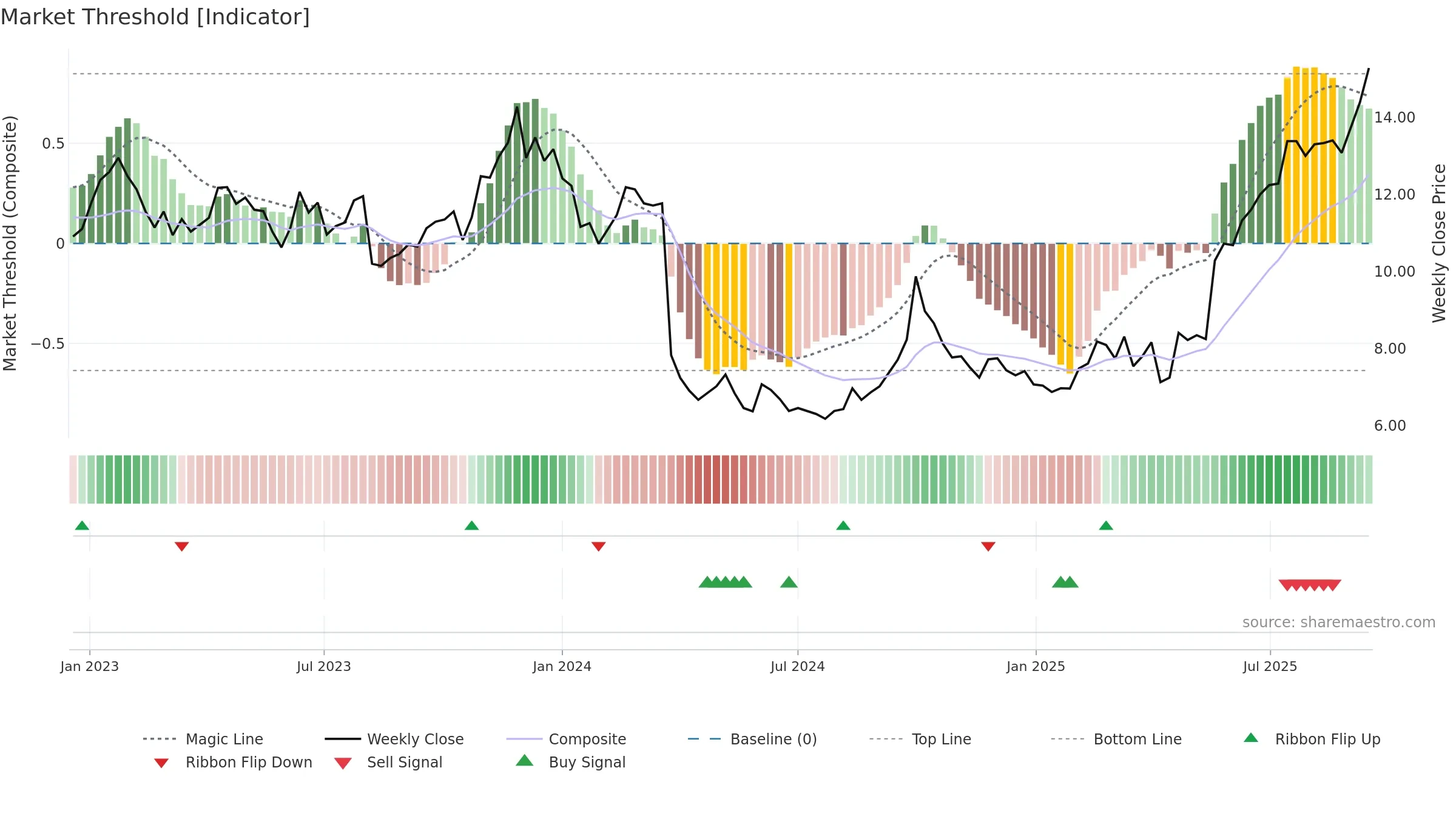The image size is (1456, 819).
Task: Click the 0.5 composite axis label
Action: point(53,143)
